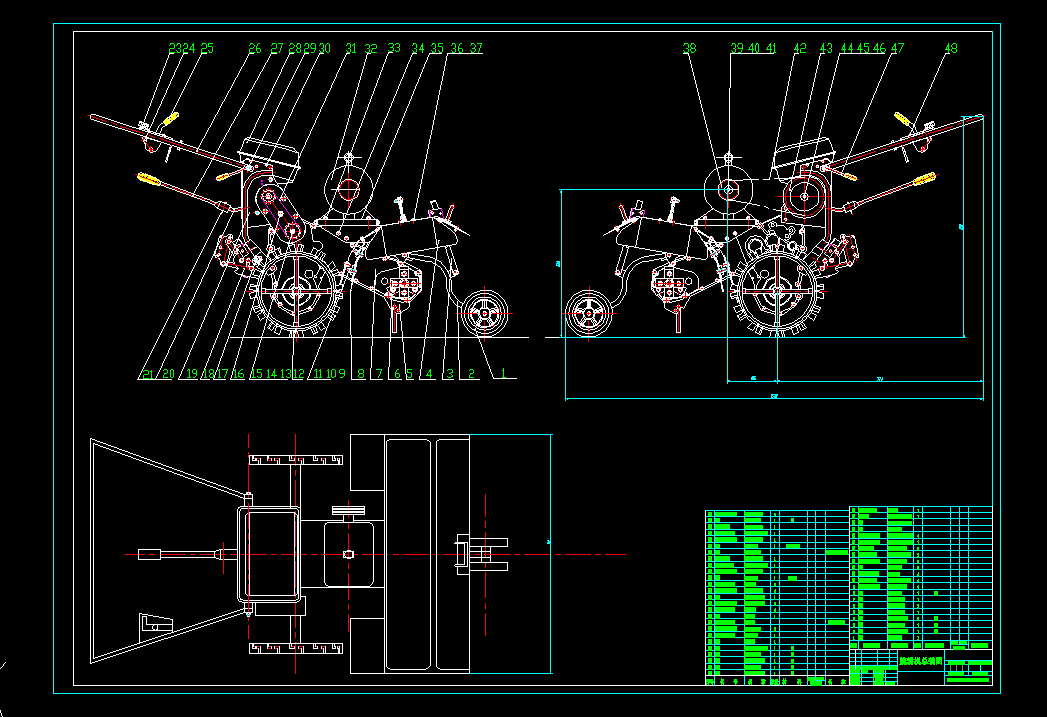
Task: Select part callout number 43
Action: [826, 48]
